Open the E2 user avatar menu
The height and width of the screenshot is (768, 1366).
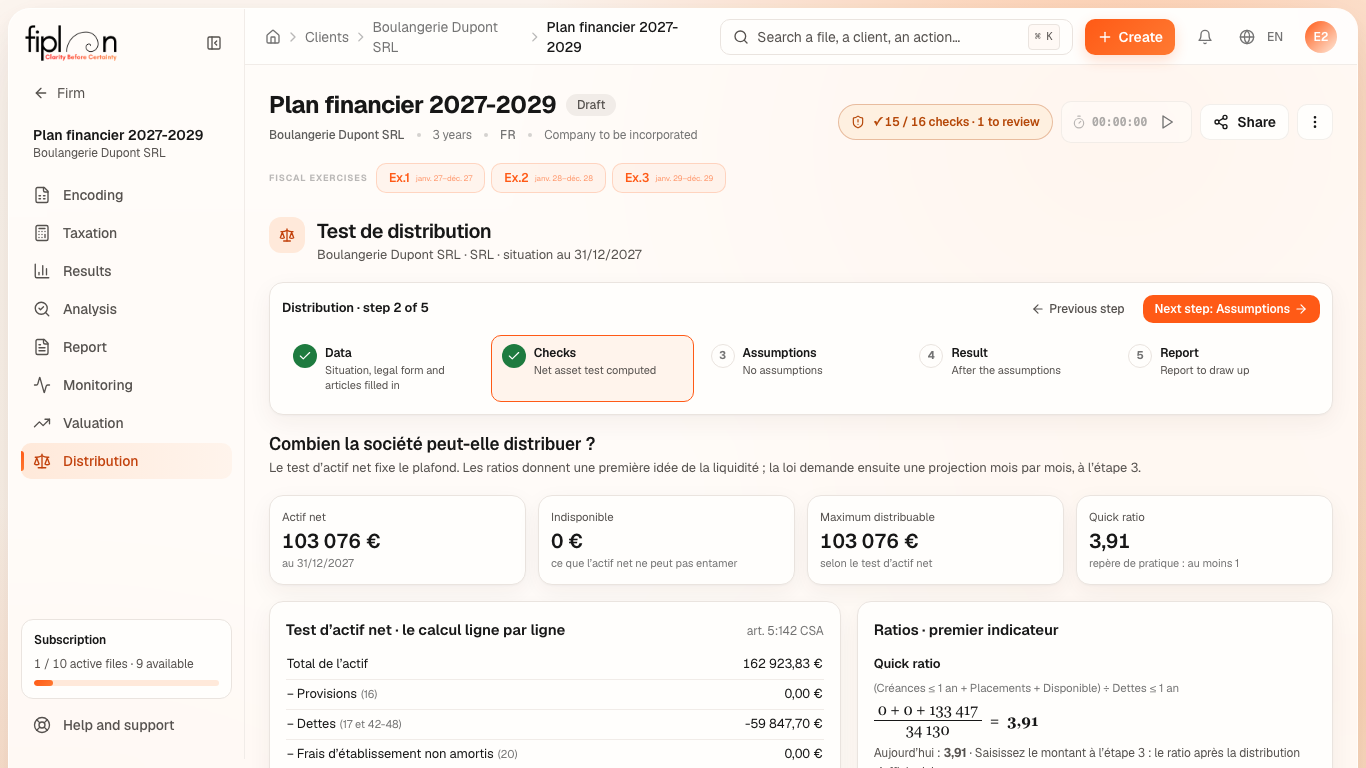coord(1321,37)
